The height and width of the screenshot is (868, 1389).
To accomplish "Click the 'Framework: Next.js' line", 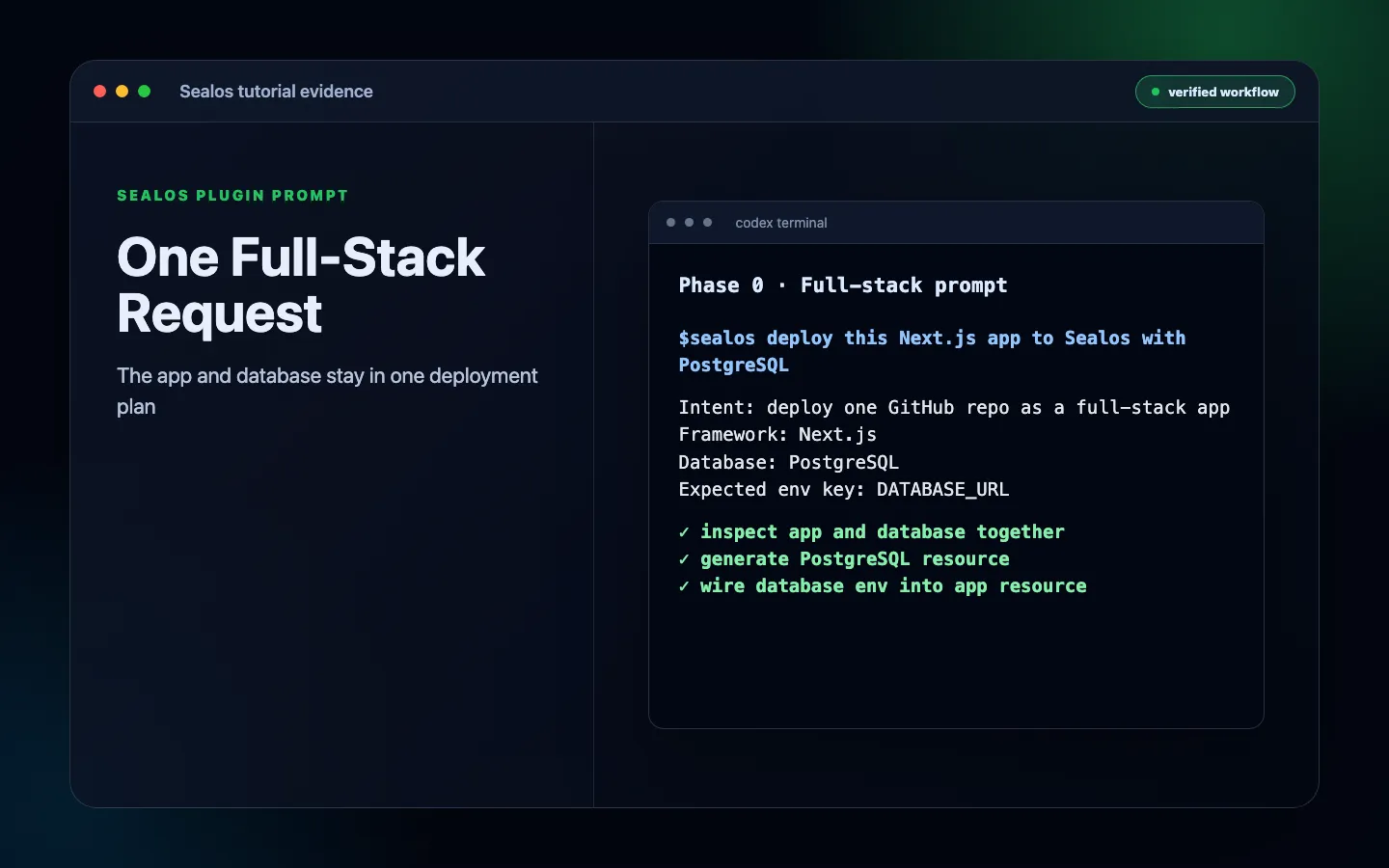I will click(777, 434).
